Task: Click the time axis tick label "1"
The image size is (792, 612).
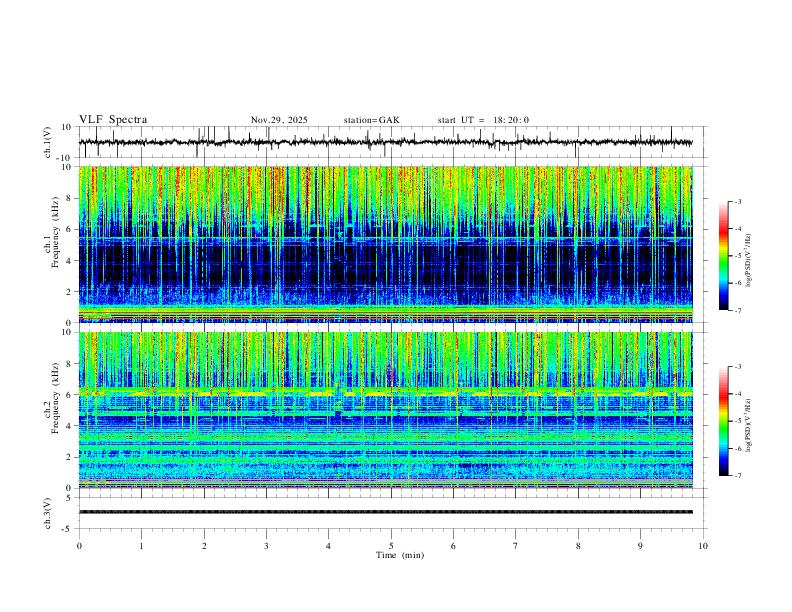Action: click(x=141, y=546)
